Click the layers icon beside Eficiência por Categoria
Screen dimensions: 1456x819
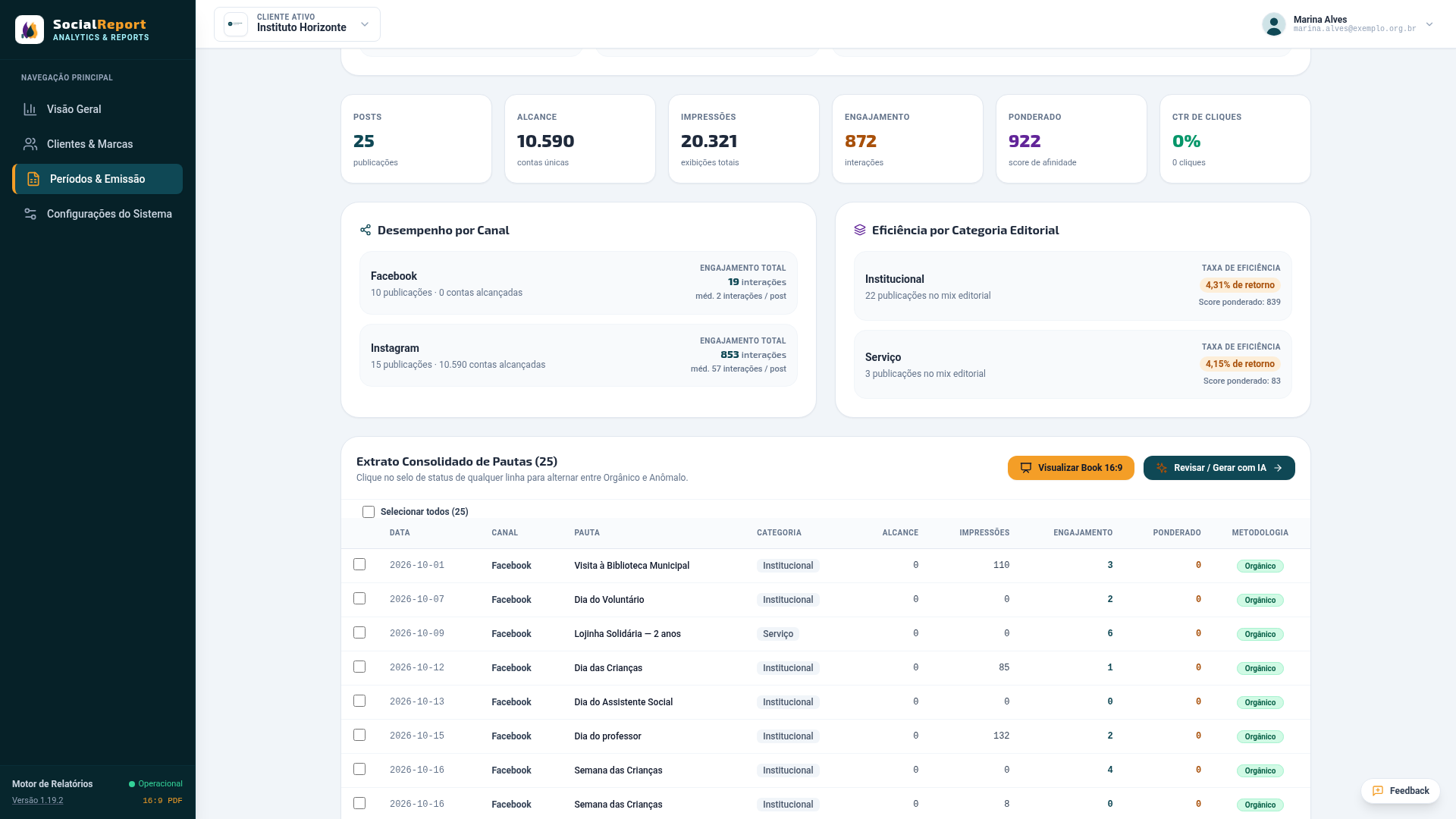click(x=860, y=230)
